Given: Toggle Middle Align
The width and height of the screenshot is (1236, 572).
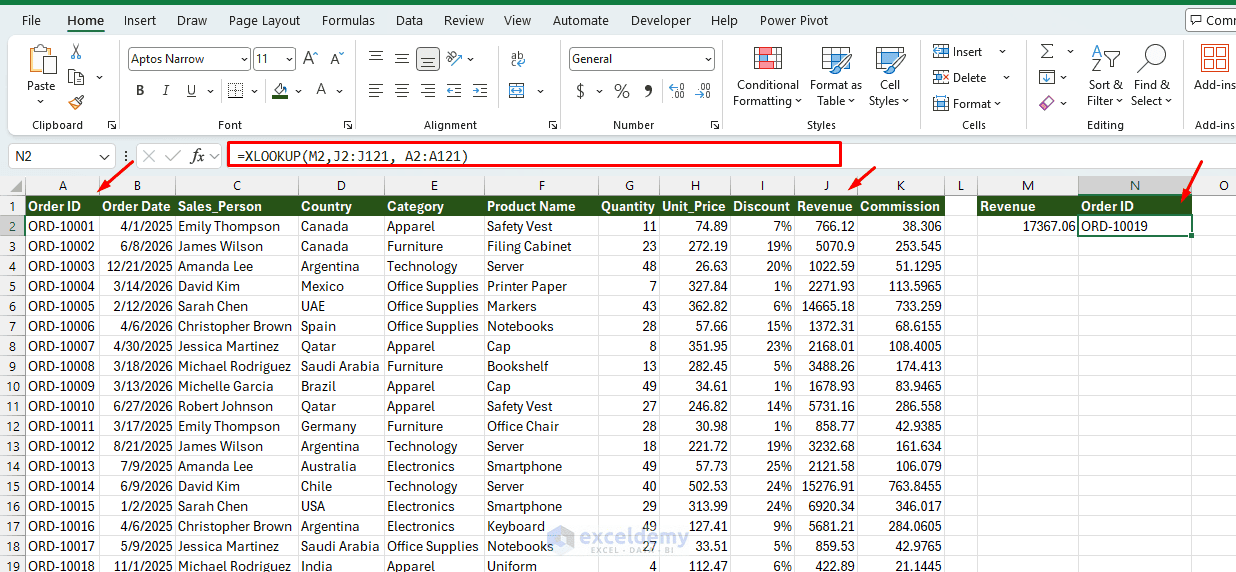Looking at the screenshot, I should tap(402, 59).
